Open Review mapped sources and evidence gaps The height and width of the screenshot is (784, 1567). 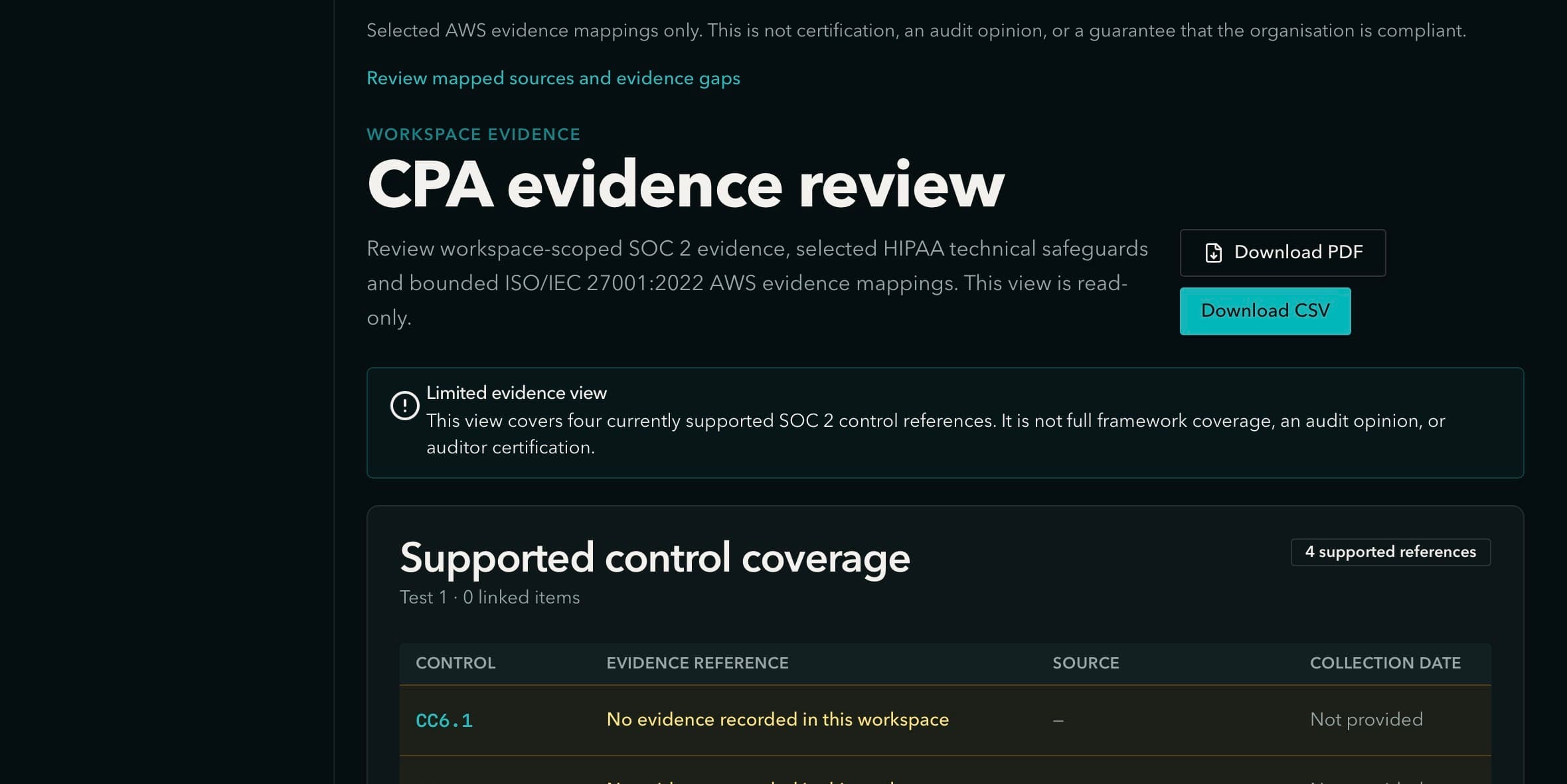pos(553,78)
